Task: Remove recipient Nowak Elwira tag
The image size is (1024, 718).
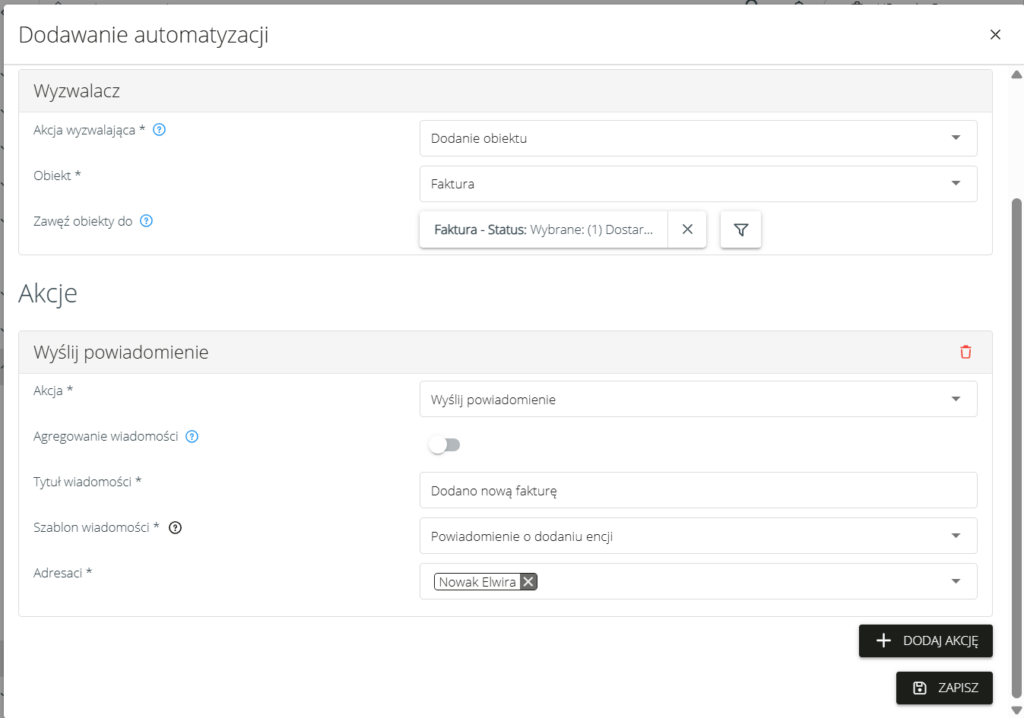Action: pyautogui.click(x=528, y=582)
